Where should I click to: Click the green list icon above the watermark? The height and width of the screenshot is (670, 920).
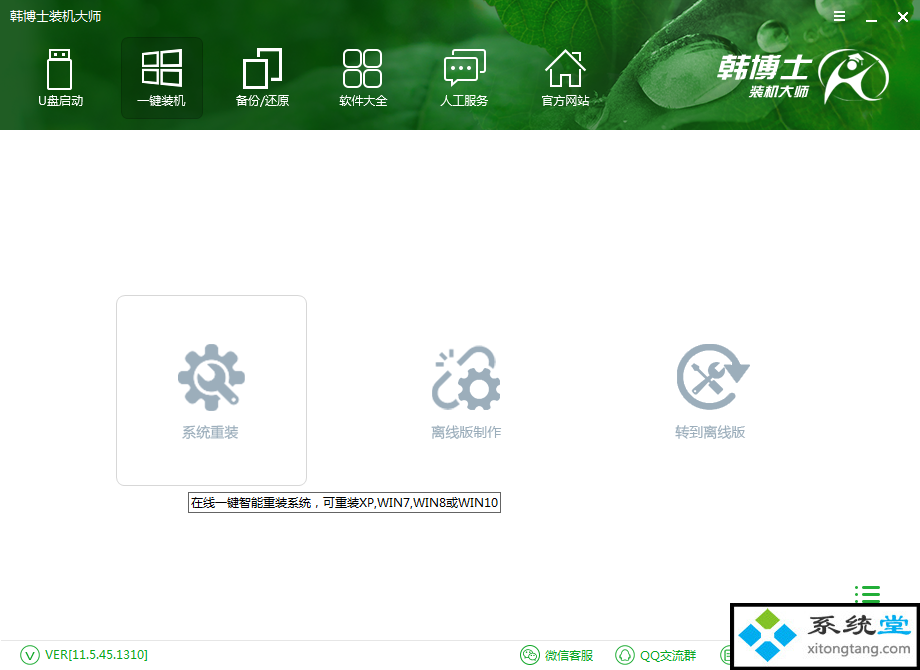[x=867, y=594]
